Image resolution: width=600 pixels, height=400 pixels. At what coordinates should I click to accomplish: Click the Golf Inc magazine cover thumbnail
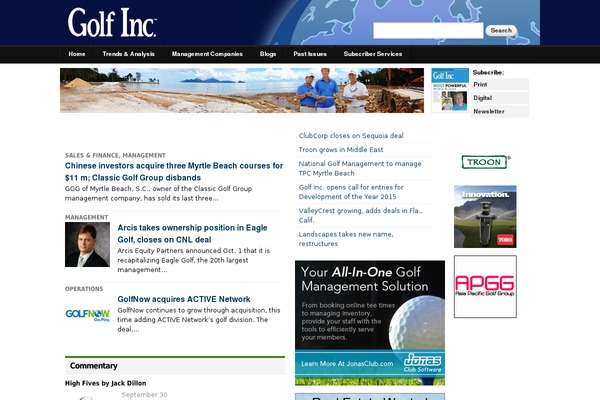[x=450, y=90]
